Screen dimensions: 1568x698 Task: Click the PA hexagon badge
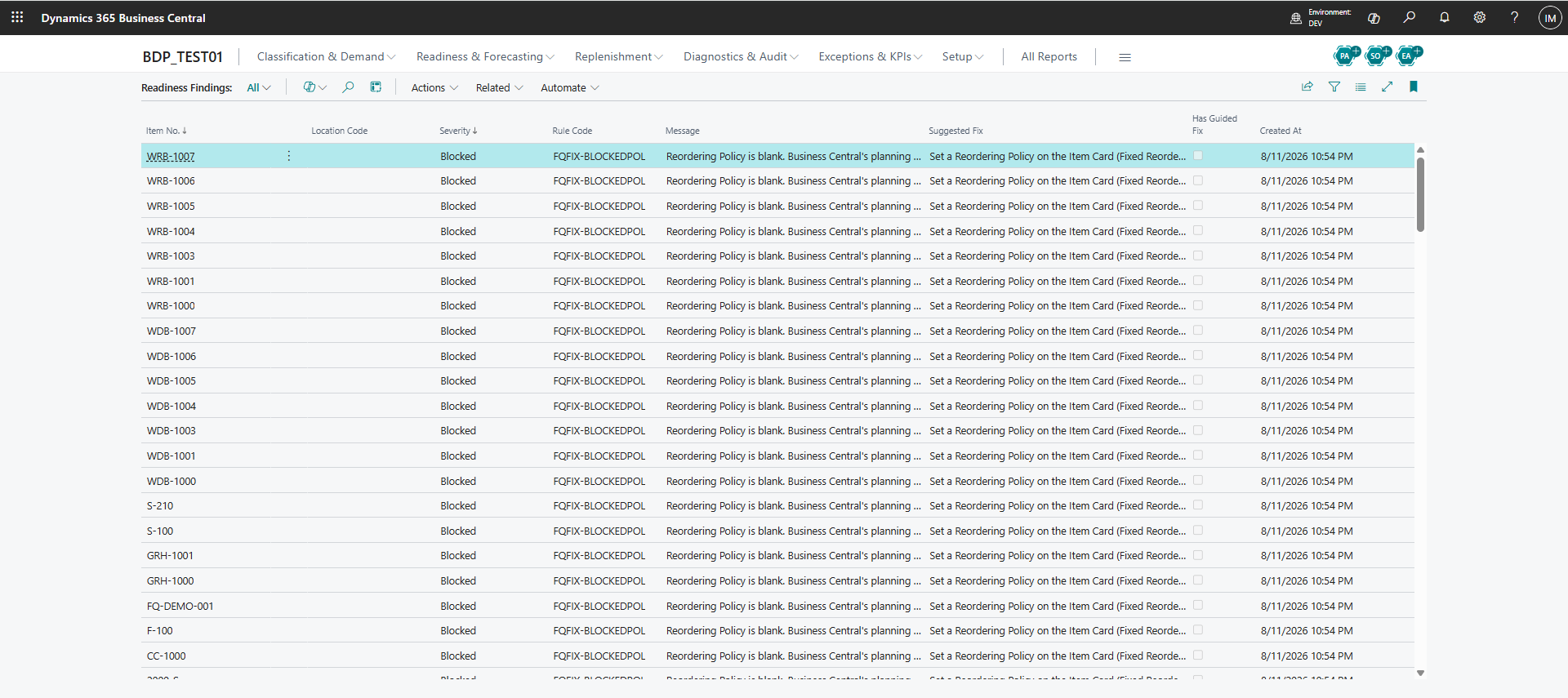click(x=1346, y=56)
